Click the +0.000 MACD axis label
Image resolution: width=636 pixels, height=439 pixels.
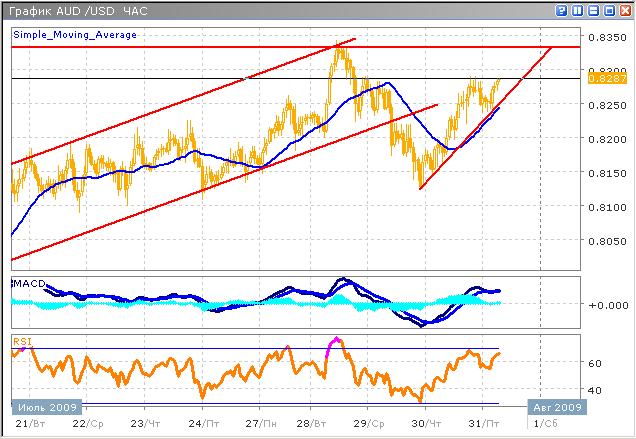(602, 305)
